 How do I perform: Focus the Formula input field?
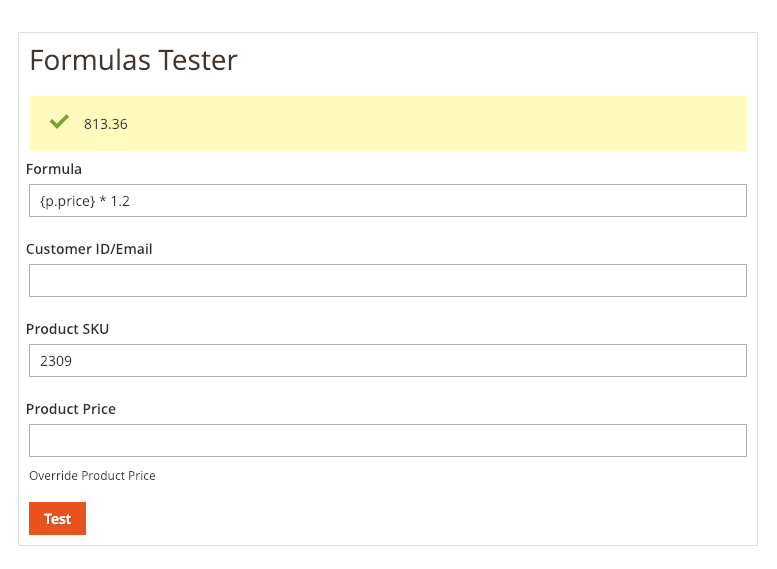coord(388,201)
